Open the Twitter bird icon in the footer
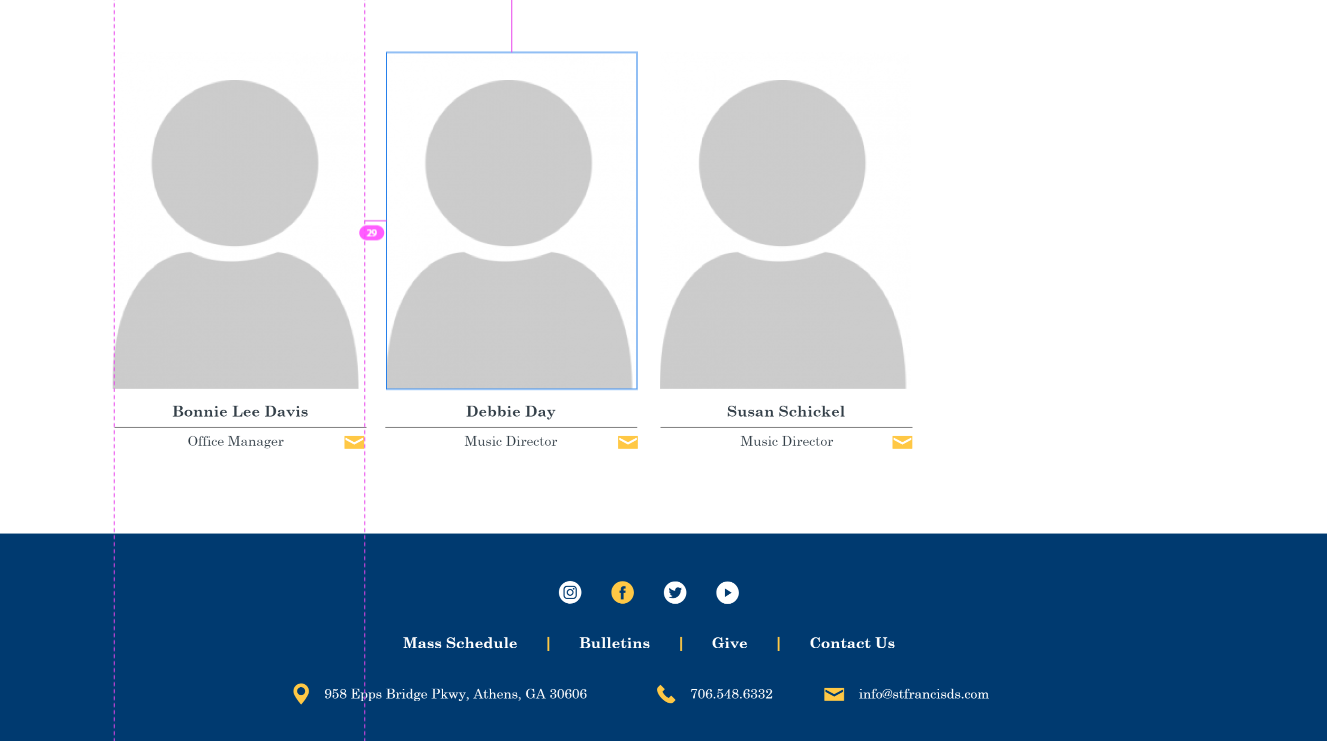1327x741 pixels. point(675,593)
